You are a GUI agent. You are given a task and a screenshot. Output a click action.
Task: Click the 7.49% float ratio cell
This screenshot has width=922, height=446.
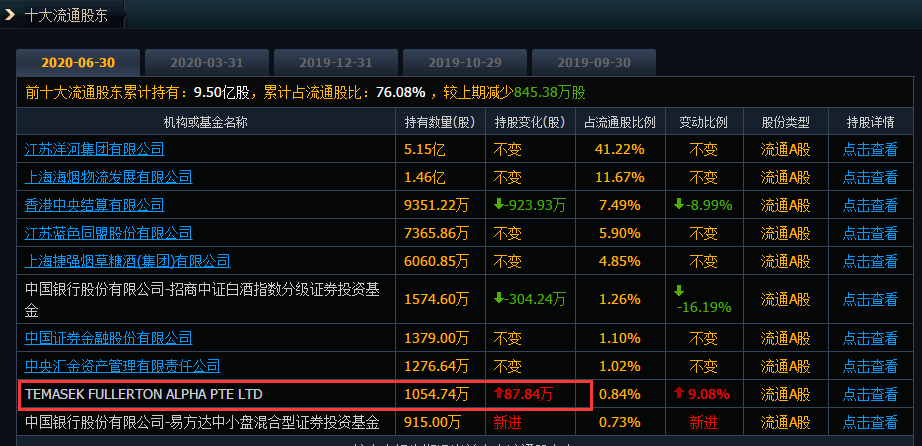pos(620,205)
